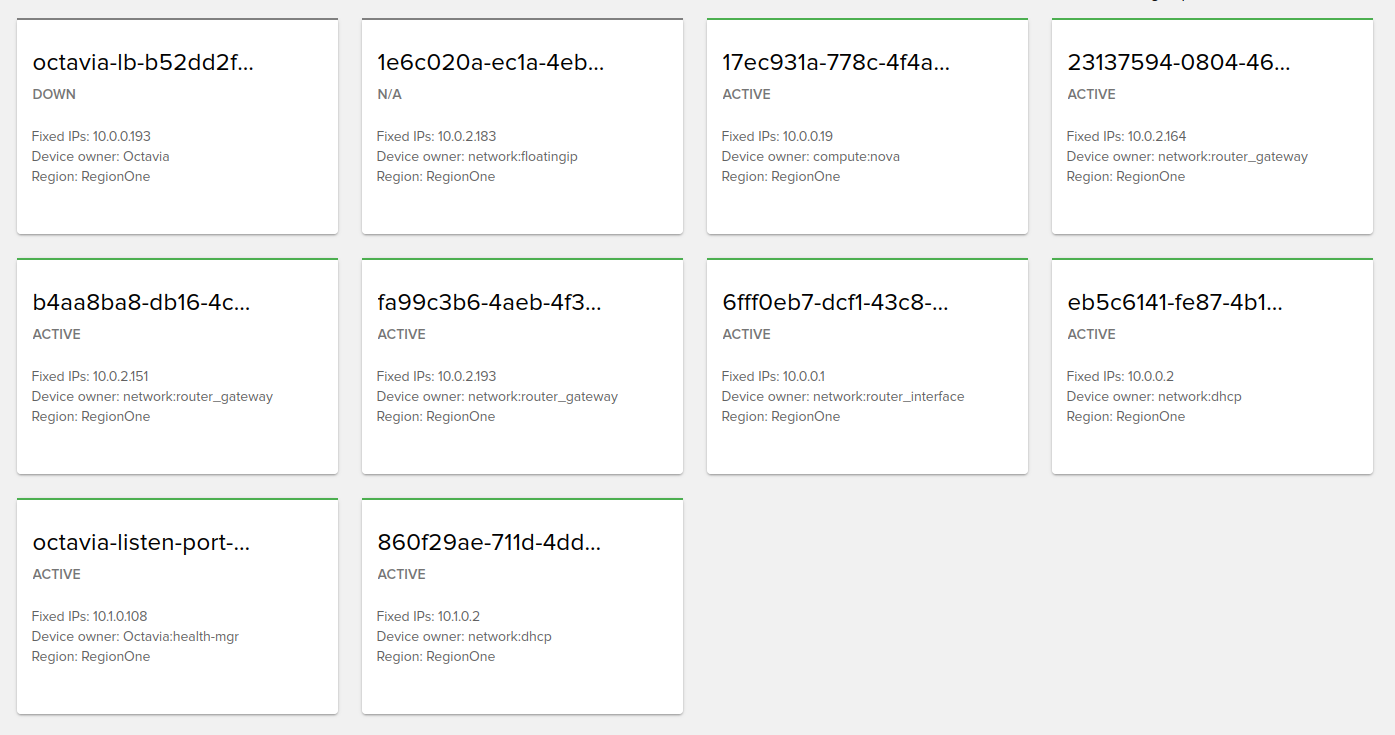Select the b4aa8ba8-db16-4c port card

click(139, 302)
